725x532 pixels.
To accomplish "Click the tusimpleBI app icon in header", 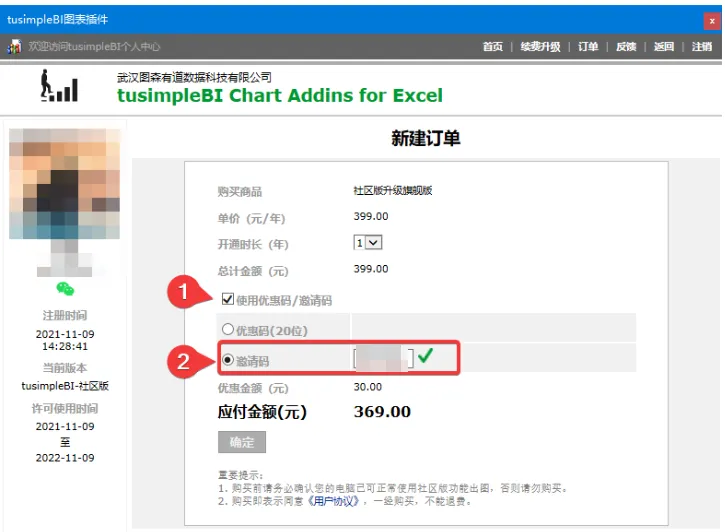I will tap(14, 46).
